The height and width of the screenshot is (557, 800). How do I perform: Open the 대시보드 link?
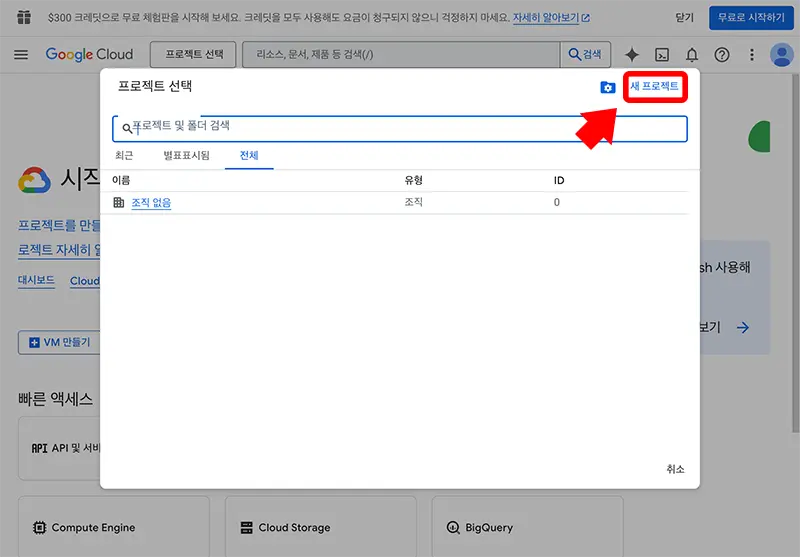36,281
